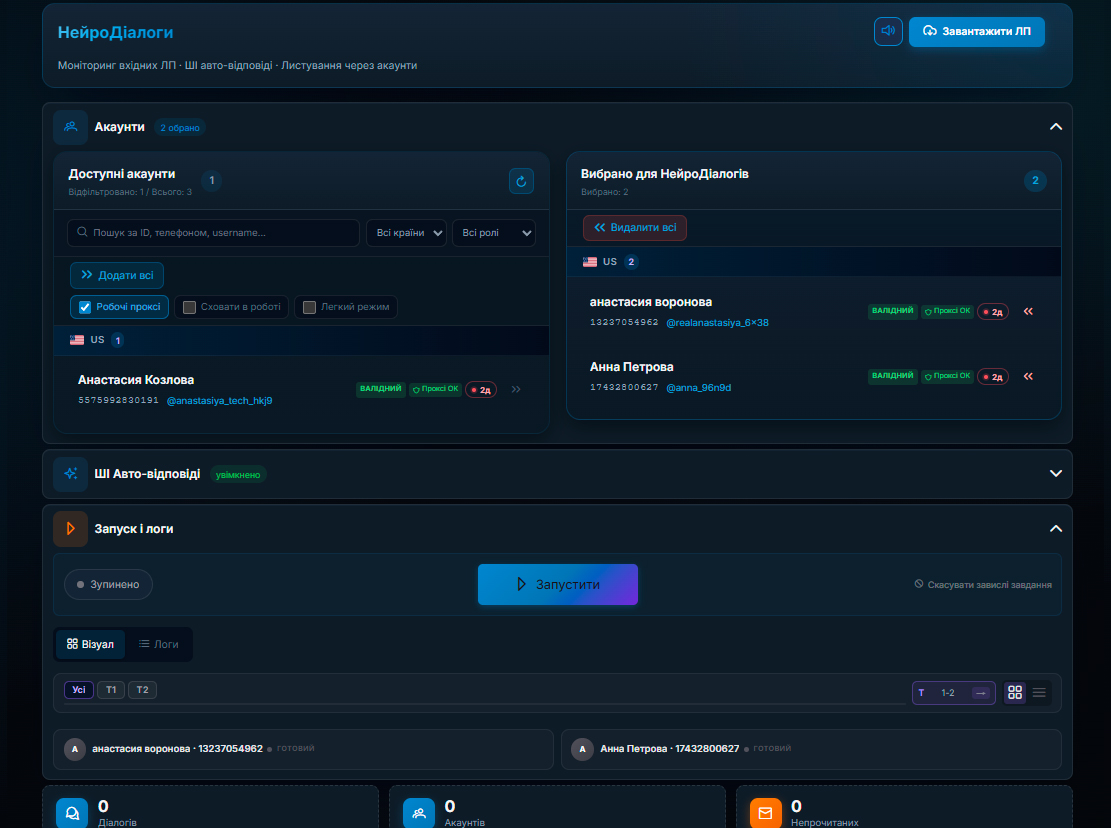Toggle the sound speaker icon button
The width and height of the screenshot is (1111, 828).
pos(888,31)
